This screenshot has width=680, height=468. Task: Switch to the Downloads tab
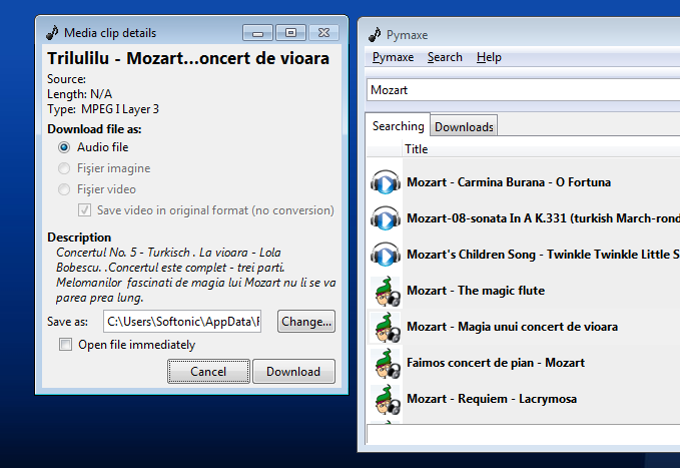point(464,127)
